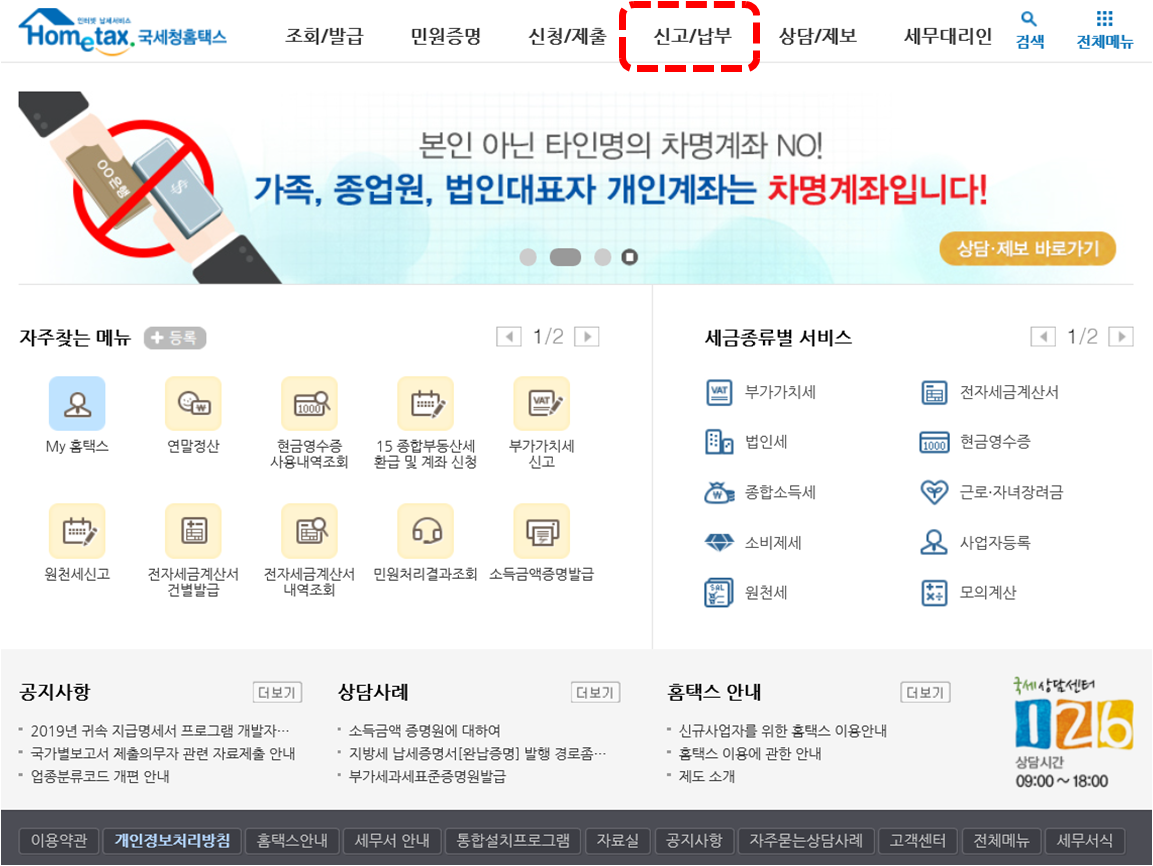
Task: Click 자주묻는상담사례 in the footer
Action: coord(806,840)
